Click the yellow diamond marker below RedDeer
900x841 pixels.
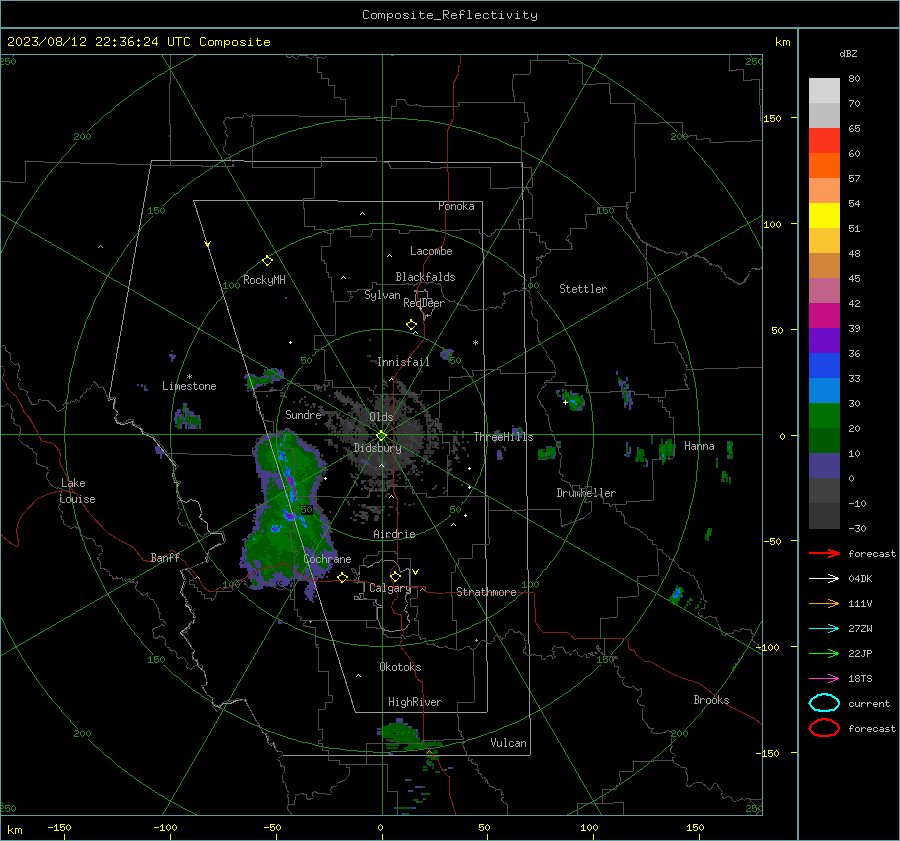tap(411, 325)
